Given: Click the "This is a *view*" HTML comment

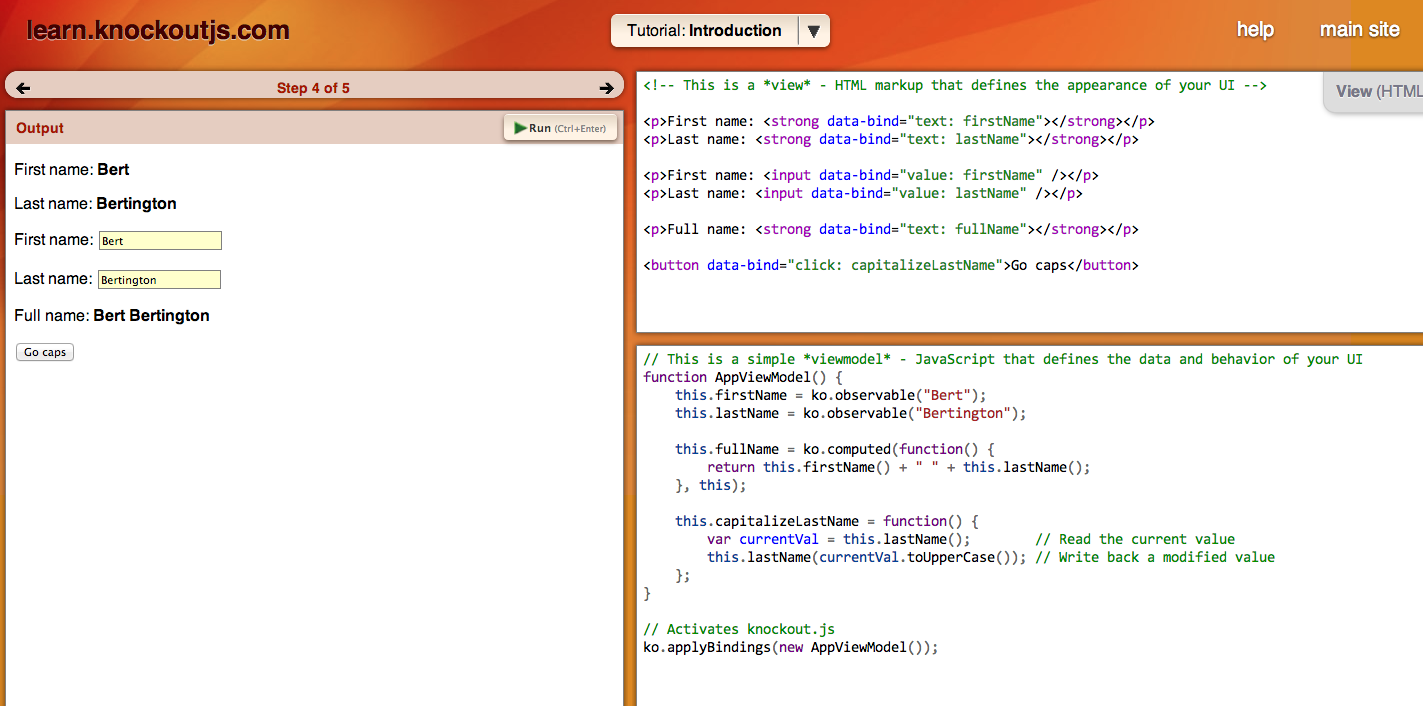Looking at the screenshot, I should tap(955, 86).
